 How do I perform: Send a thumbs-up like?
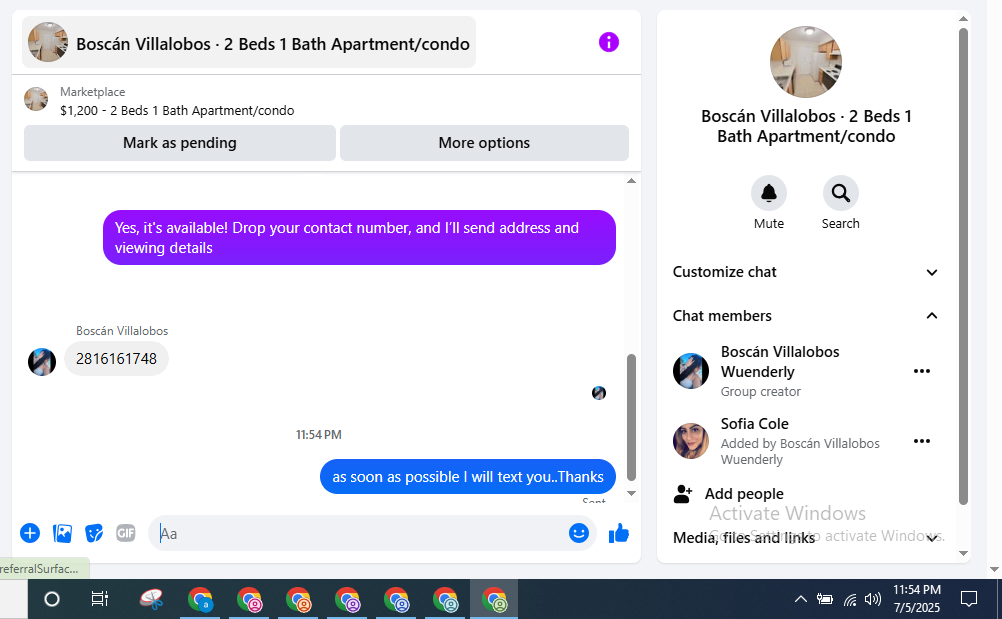(x=619, y=533)
